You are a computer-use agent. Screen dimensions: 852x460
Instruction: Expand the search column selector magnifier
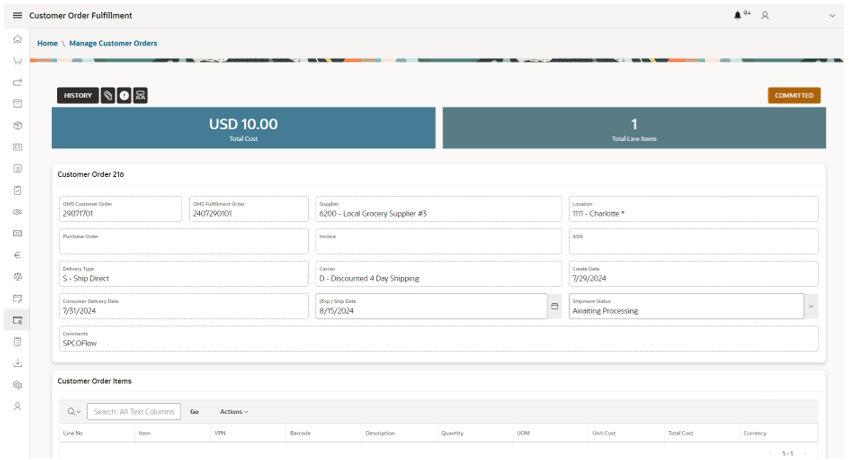(74, 412)
